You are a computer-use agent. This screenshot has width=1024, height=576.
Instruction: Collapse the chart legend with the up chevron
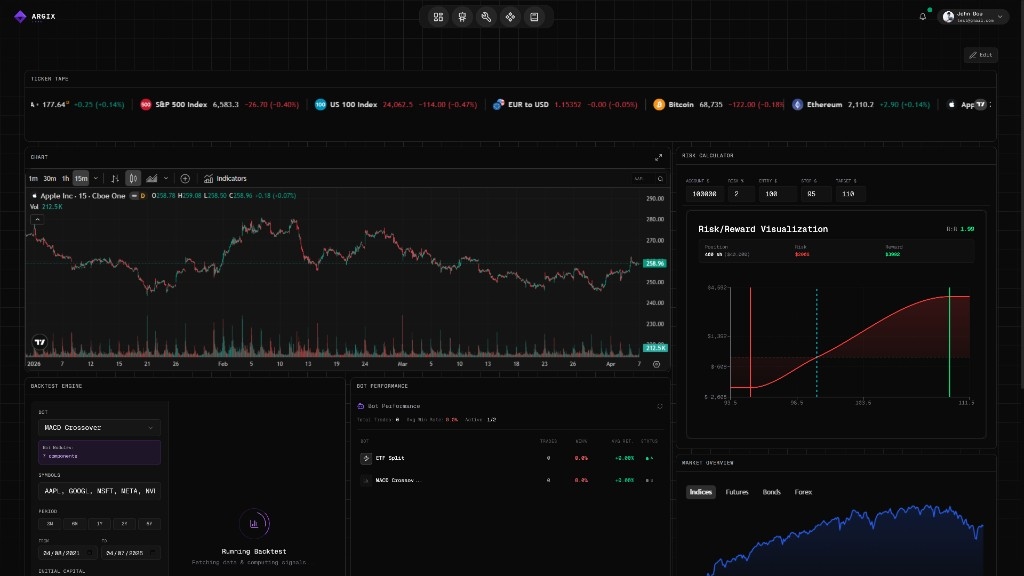coord(37,219)
